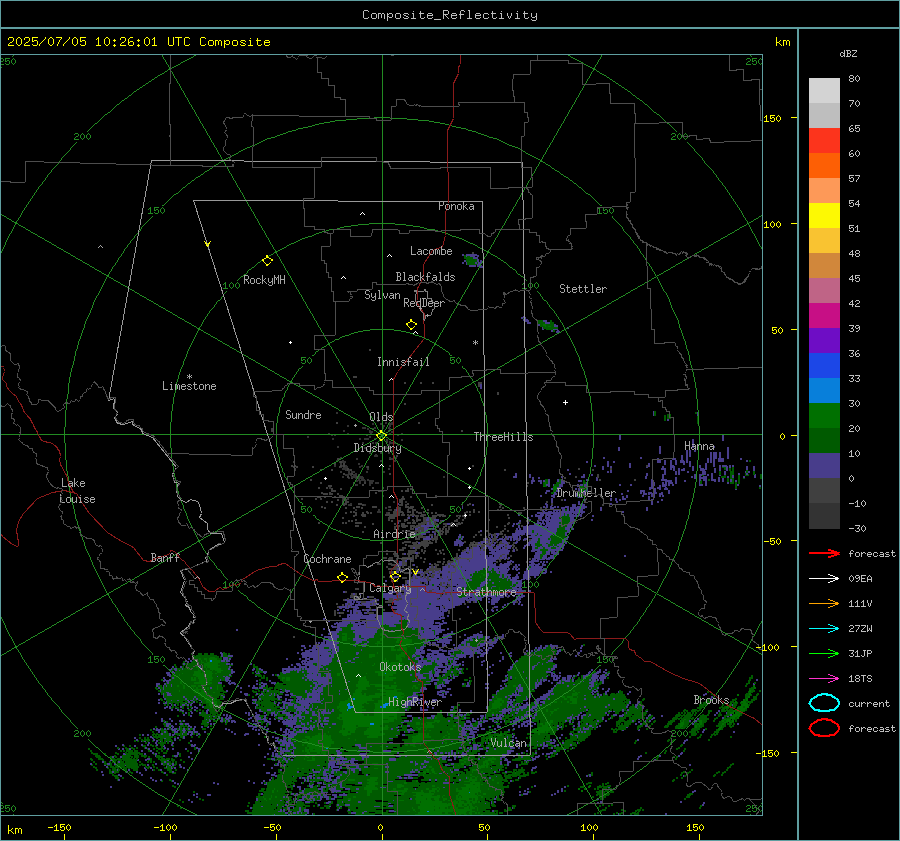The width and height of the screenshot is (900, 841).
Task: Click the Brooks city label
Action: pyautogui.click(x=711, y=700)
